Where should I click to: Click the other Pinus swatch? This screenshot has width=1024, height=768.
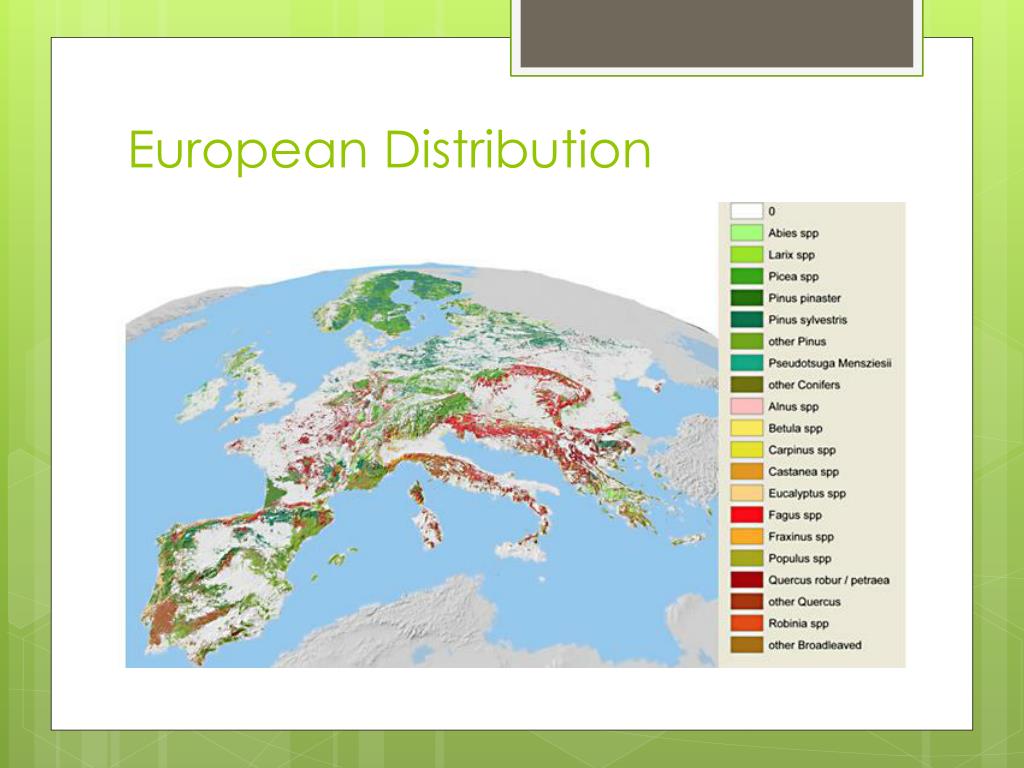[x=746, y=341]
